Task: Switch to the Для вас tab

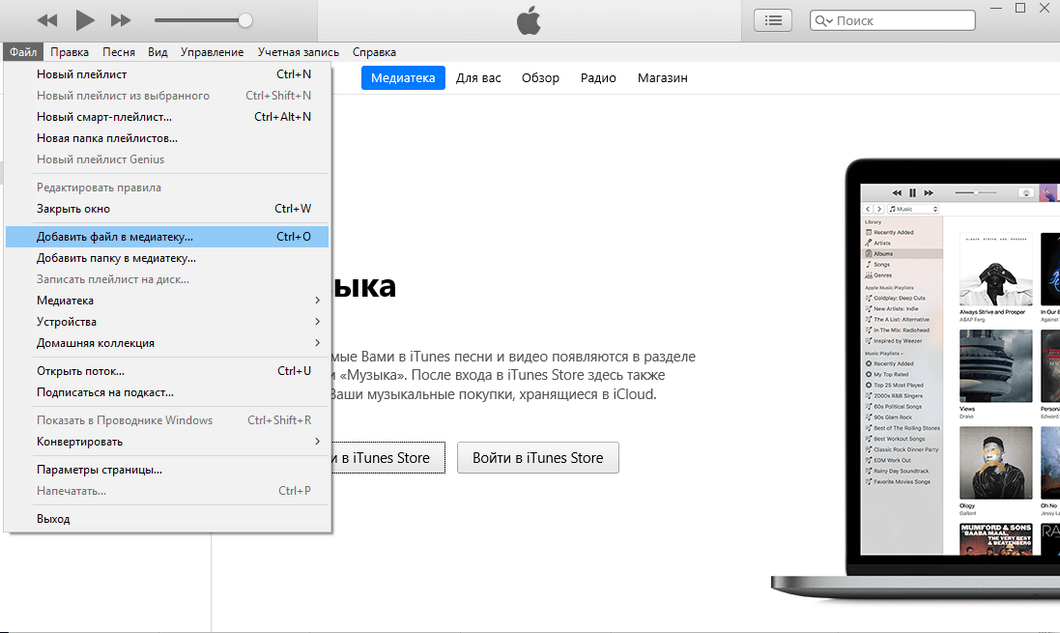Action: tap(478, 78)
